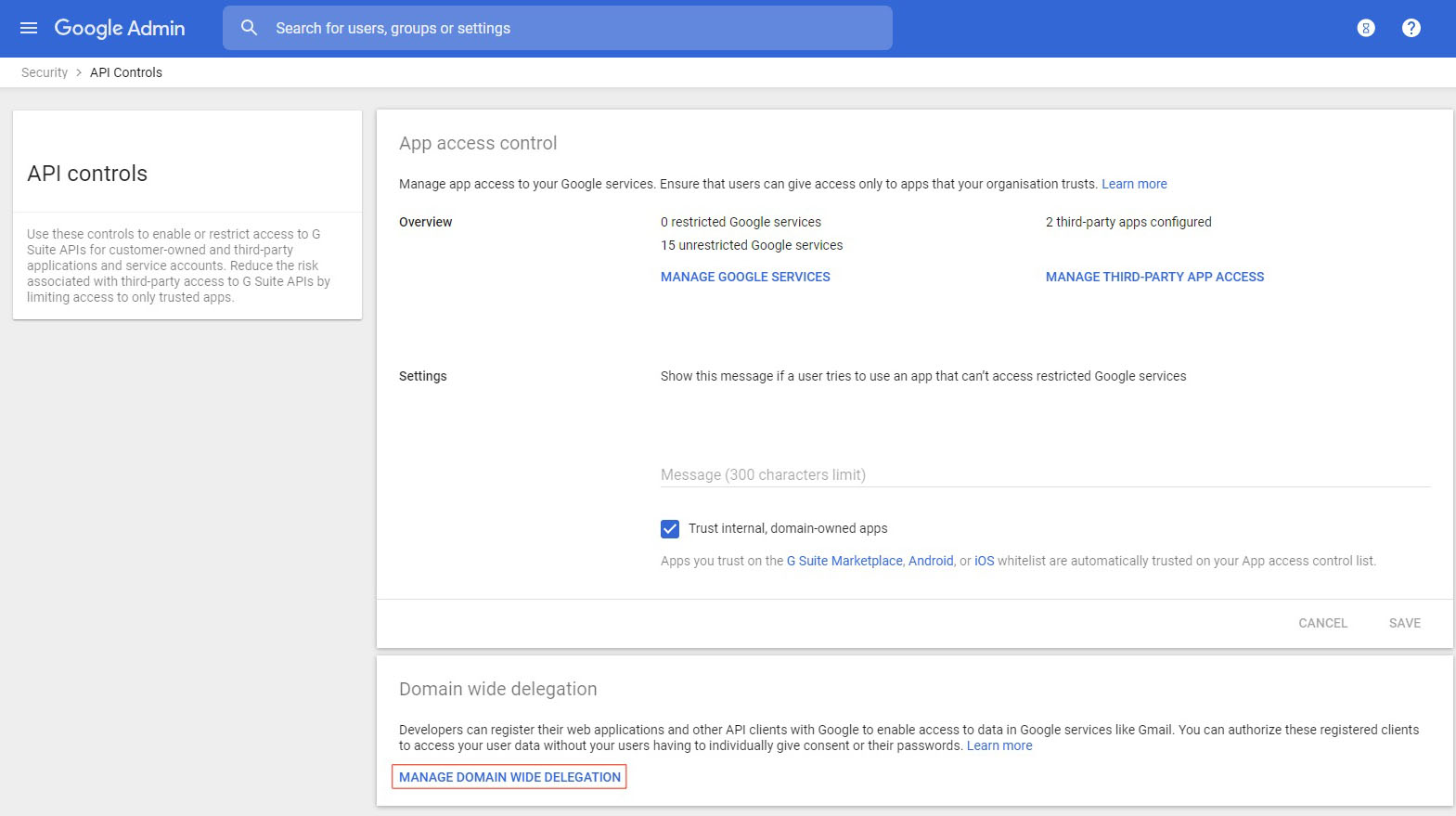Open the Help question mark icon
Viewport: 1456px width, 816px height.
pos(1411,28)
